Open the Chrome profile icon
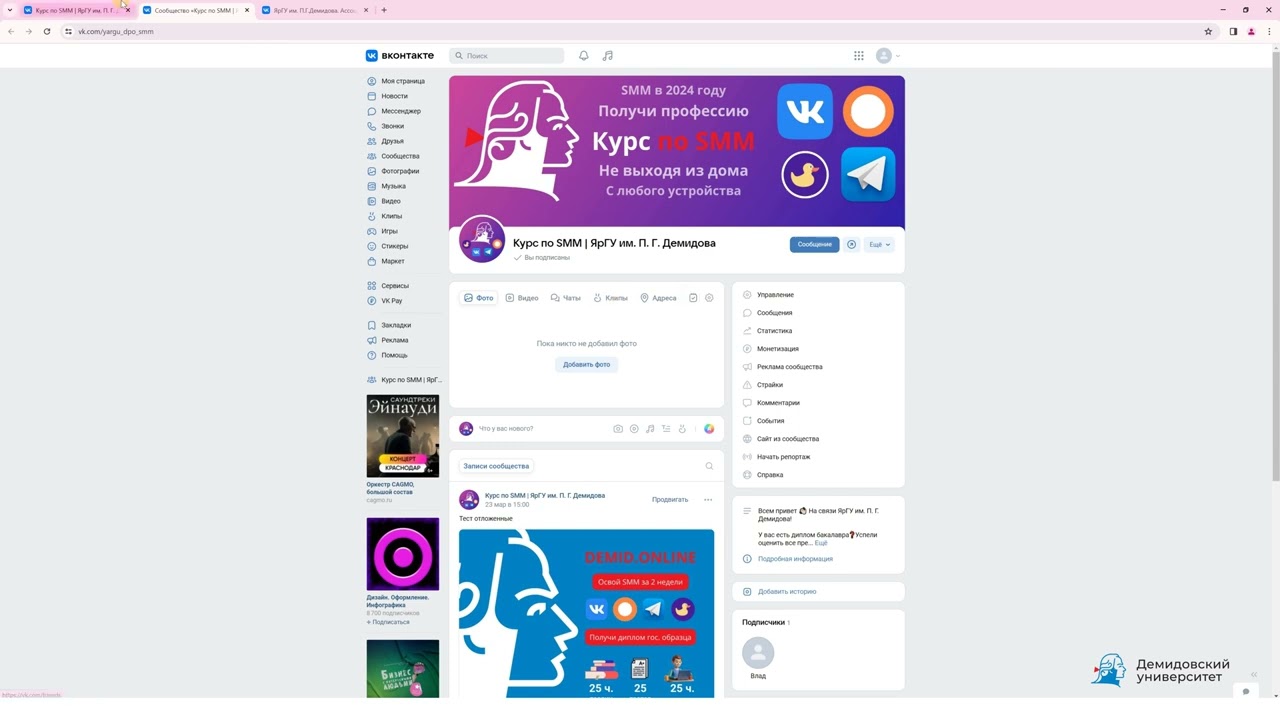The image size is (1280, 720). [1250, 31]
